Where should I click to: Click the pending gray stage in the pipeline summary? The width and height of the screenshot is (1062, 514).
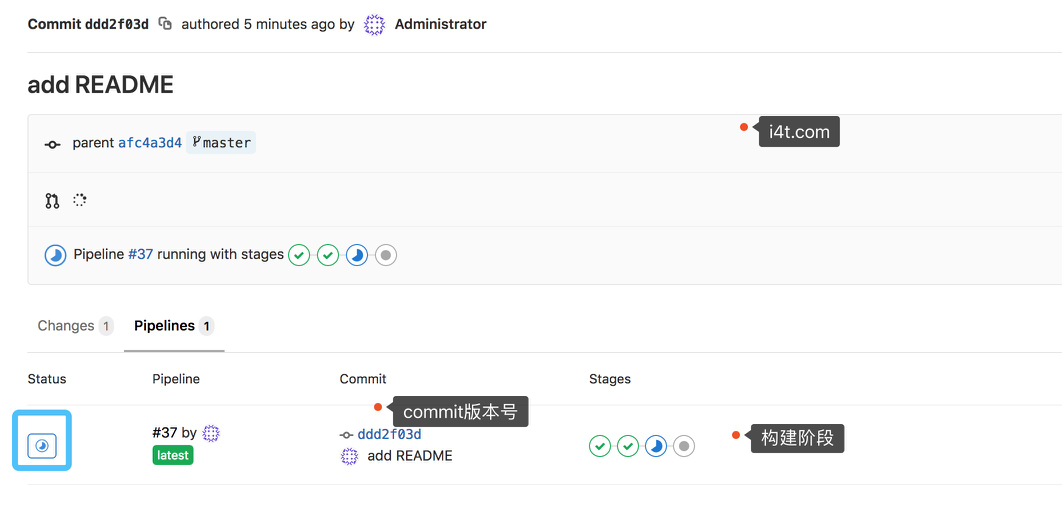point(386,255)
